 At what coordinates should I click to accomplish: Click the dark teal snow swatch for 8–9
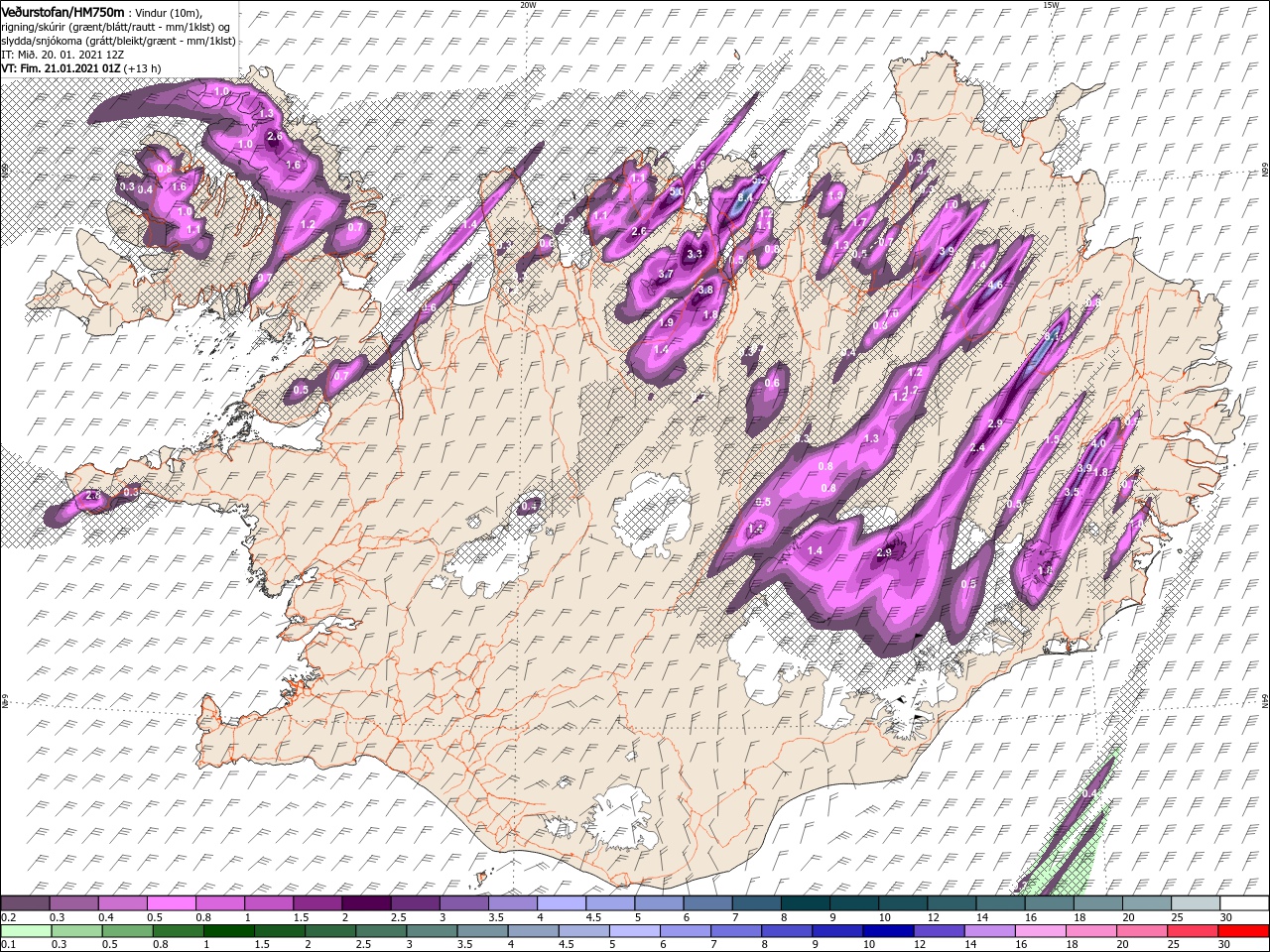point(805,903)
